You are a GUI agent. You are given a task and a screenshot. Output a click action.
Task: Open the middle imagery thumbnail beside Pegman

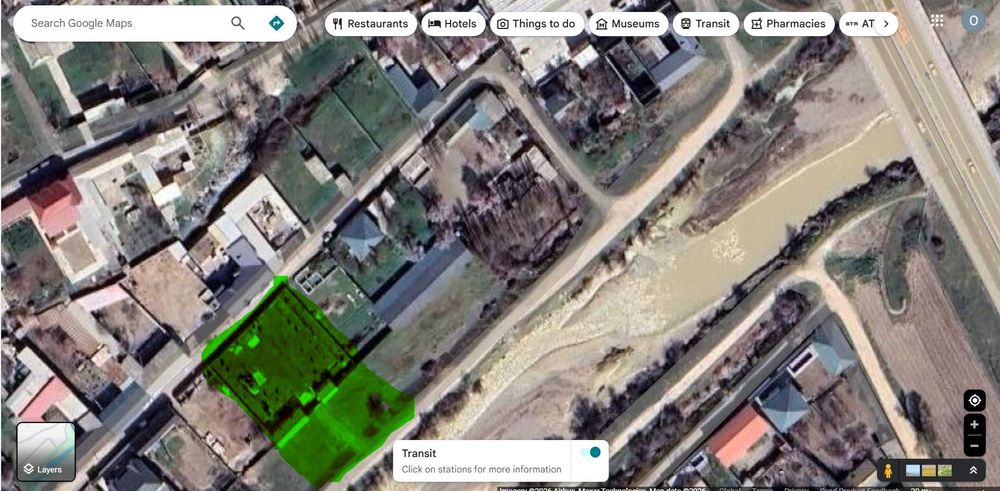click(x=929, y=471)
